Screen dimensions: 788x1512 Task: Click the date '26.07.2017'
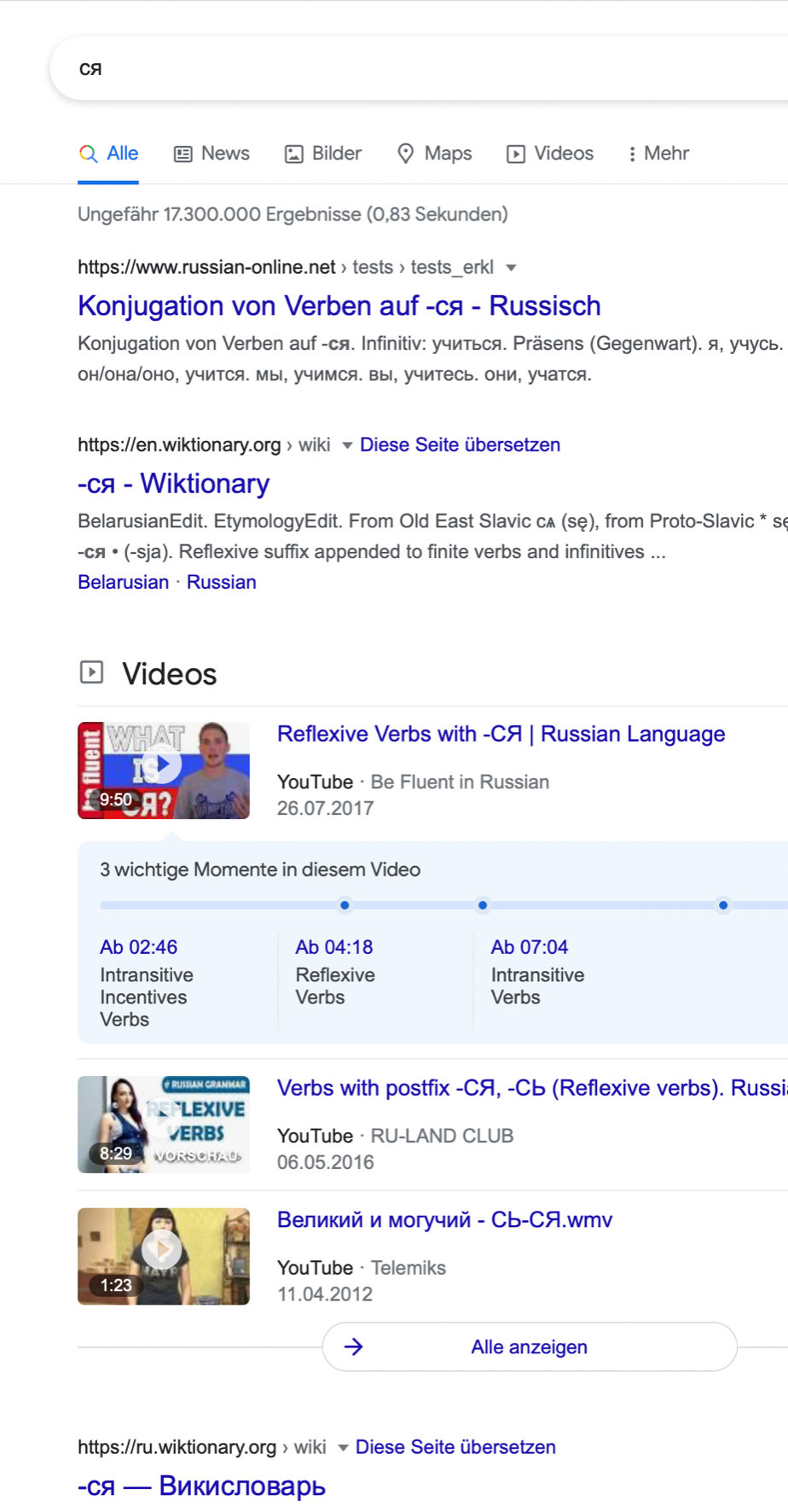pos(325,808)
